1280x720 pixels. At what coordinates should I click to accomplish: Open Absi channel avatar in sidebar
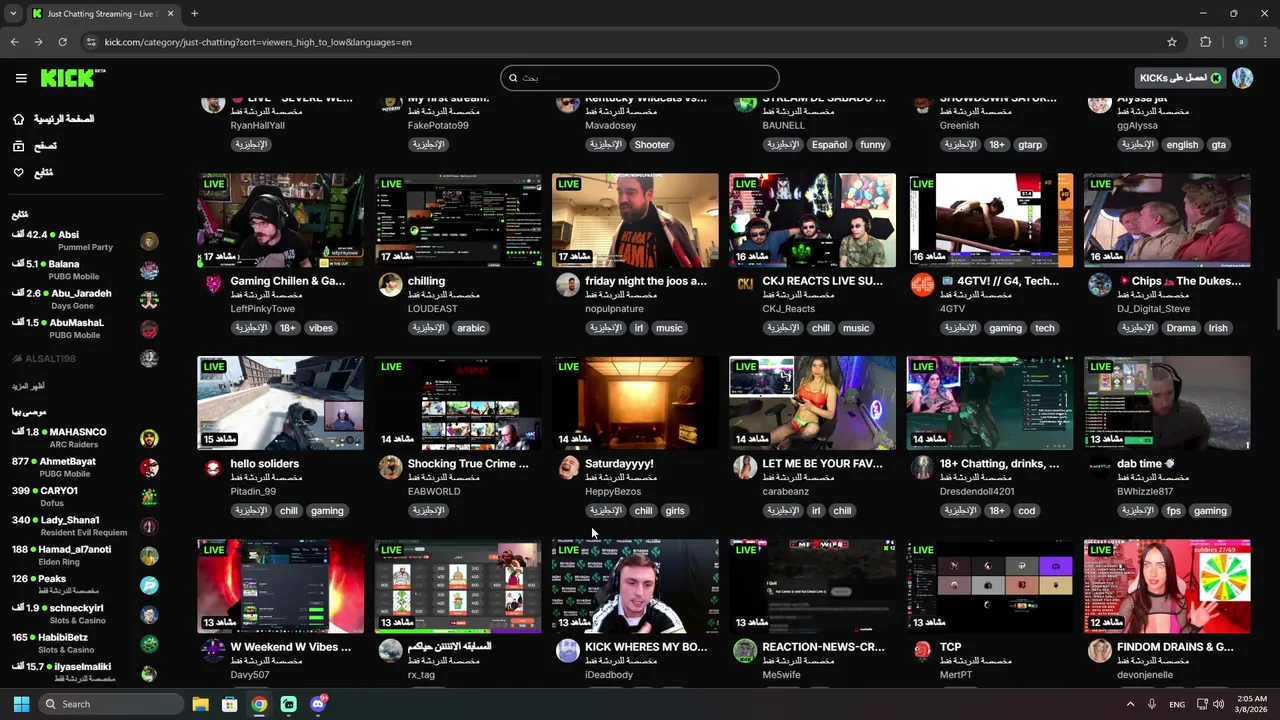click(149, 241)
